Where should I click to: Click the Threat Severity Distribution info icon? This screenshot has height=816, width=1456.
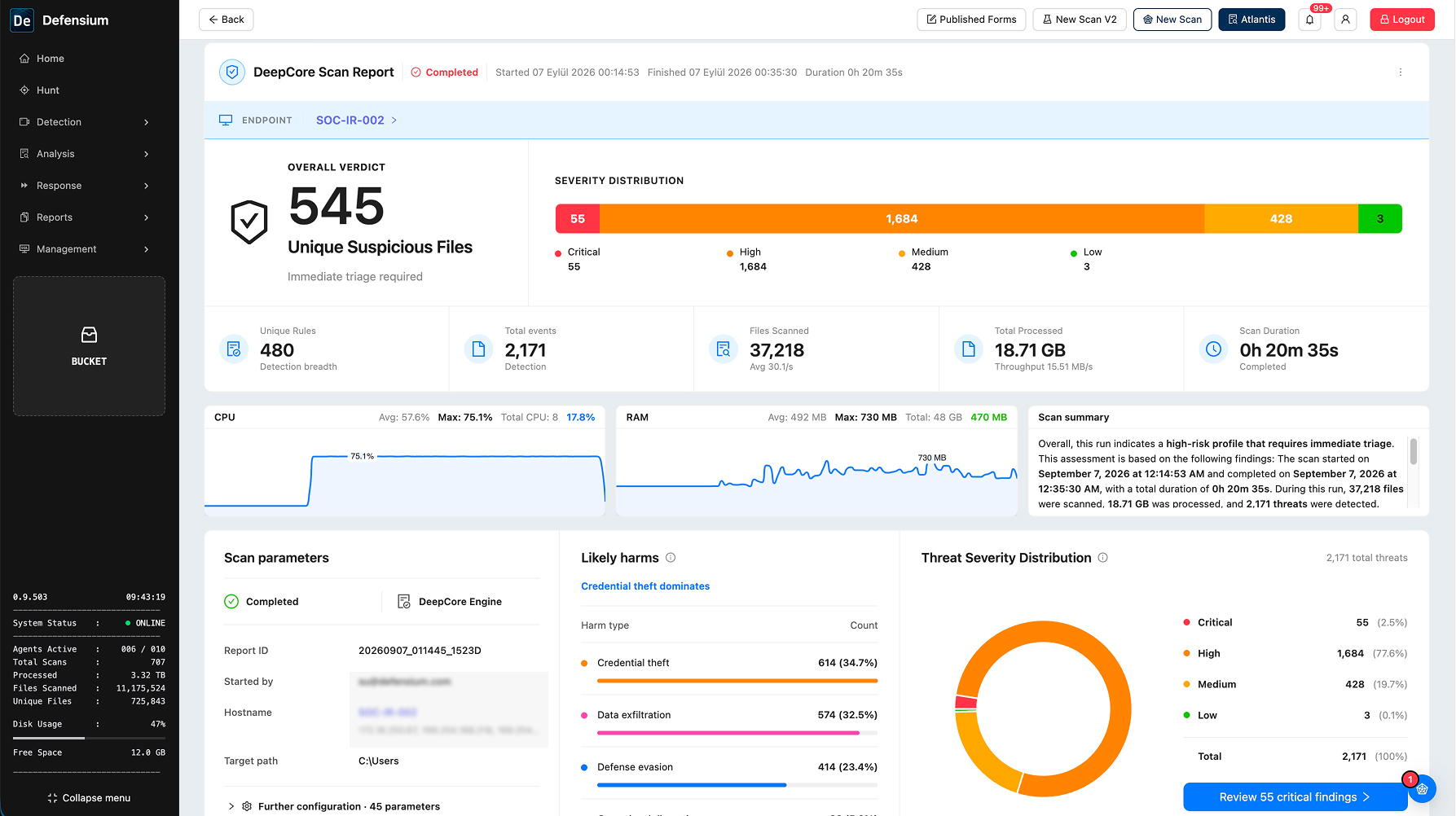[1102, 558]
